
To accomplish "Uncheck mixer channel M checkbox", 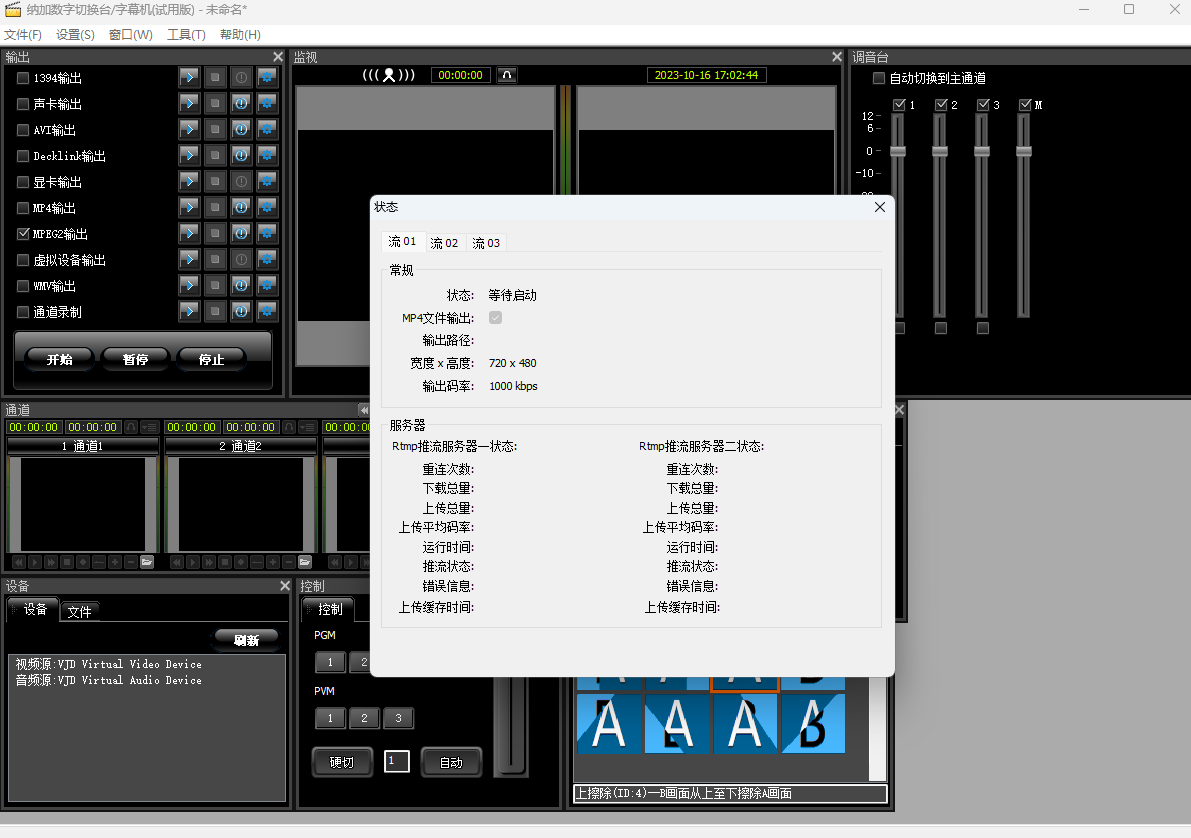I will pos(1025,104).
